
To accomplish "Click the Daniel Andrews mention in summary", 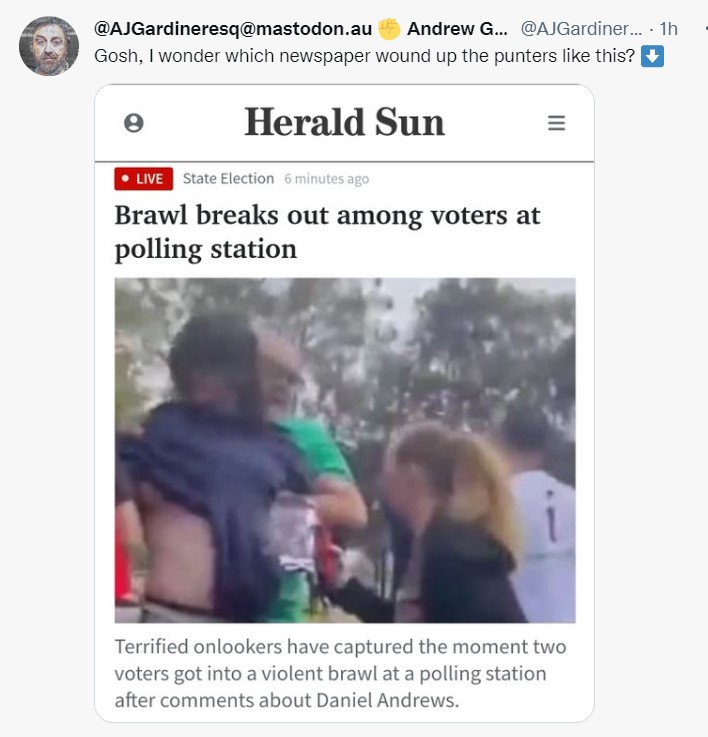I will 387,700.
